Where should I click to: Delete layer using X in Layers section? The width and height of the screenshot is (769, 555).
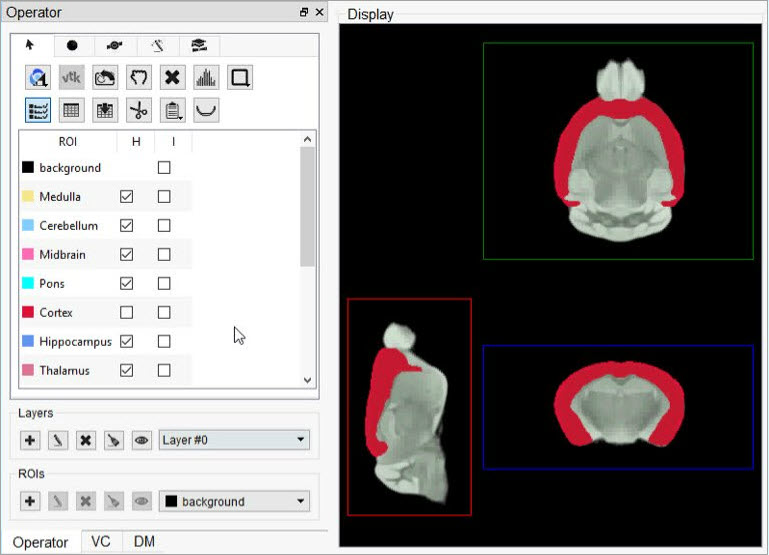click(x=86, y=440)
